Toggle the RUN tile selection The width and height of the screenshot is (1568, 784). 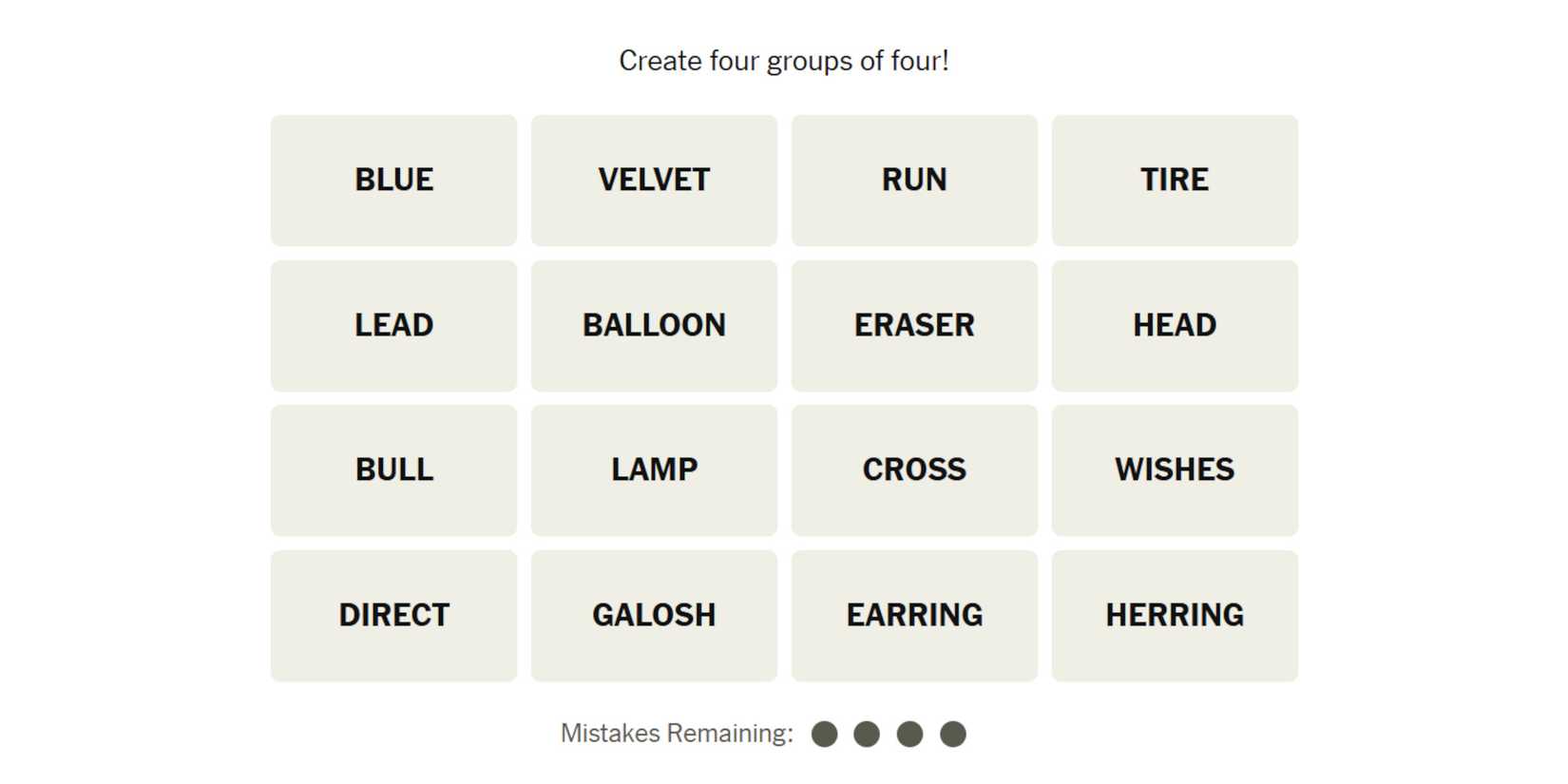[914, 181]
